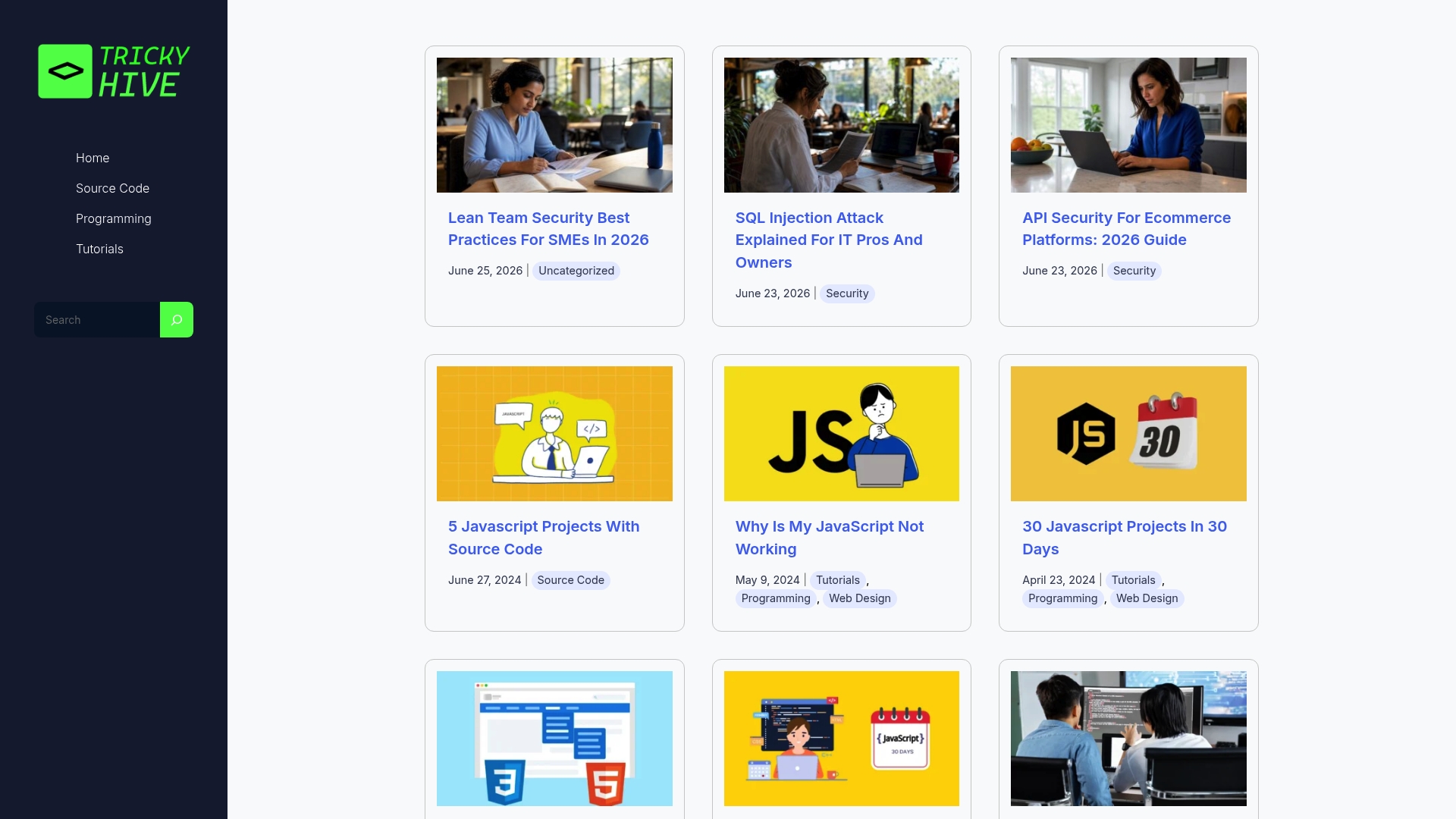
Task: Select Programming tag on 30 Javascript Projects post
Action: click(x=1063, y=598)
